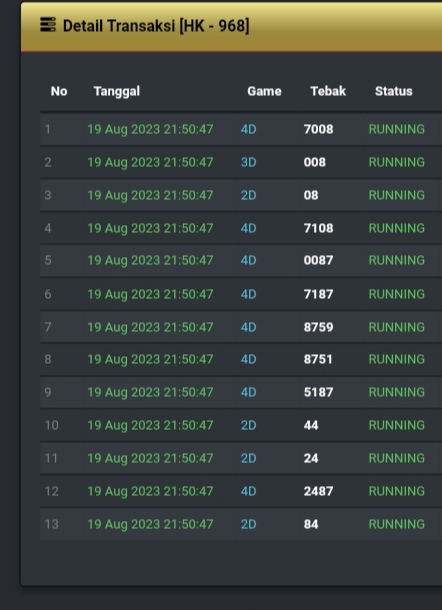Select tebak value 7108
Viewport: 442px width, 610px height.
[x=318, y=228]
